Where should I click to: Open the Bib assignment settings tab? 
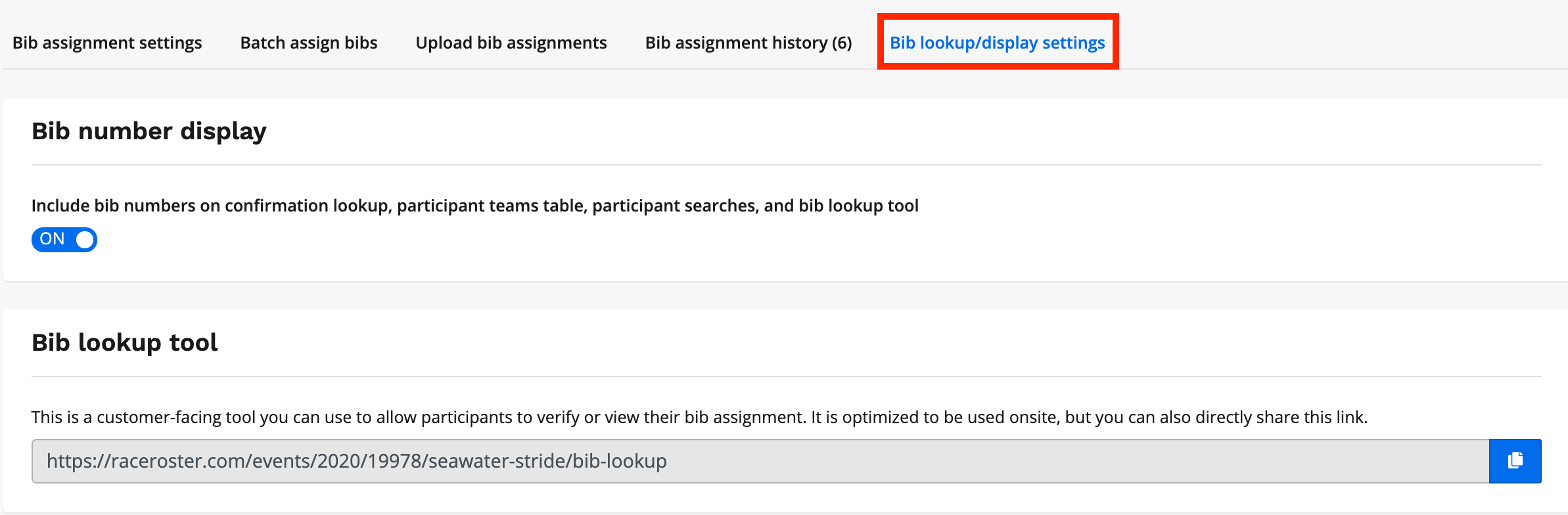pos(107,43)
